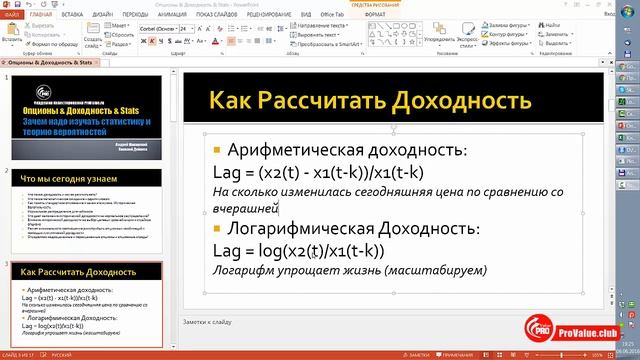
Task: Open the font color dropdown arrow
Action: tap(222, 41)
